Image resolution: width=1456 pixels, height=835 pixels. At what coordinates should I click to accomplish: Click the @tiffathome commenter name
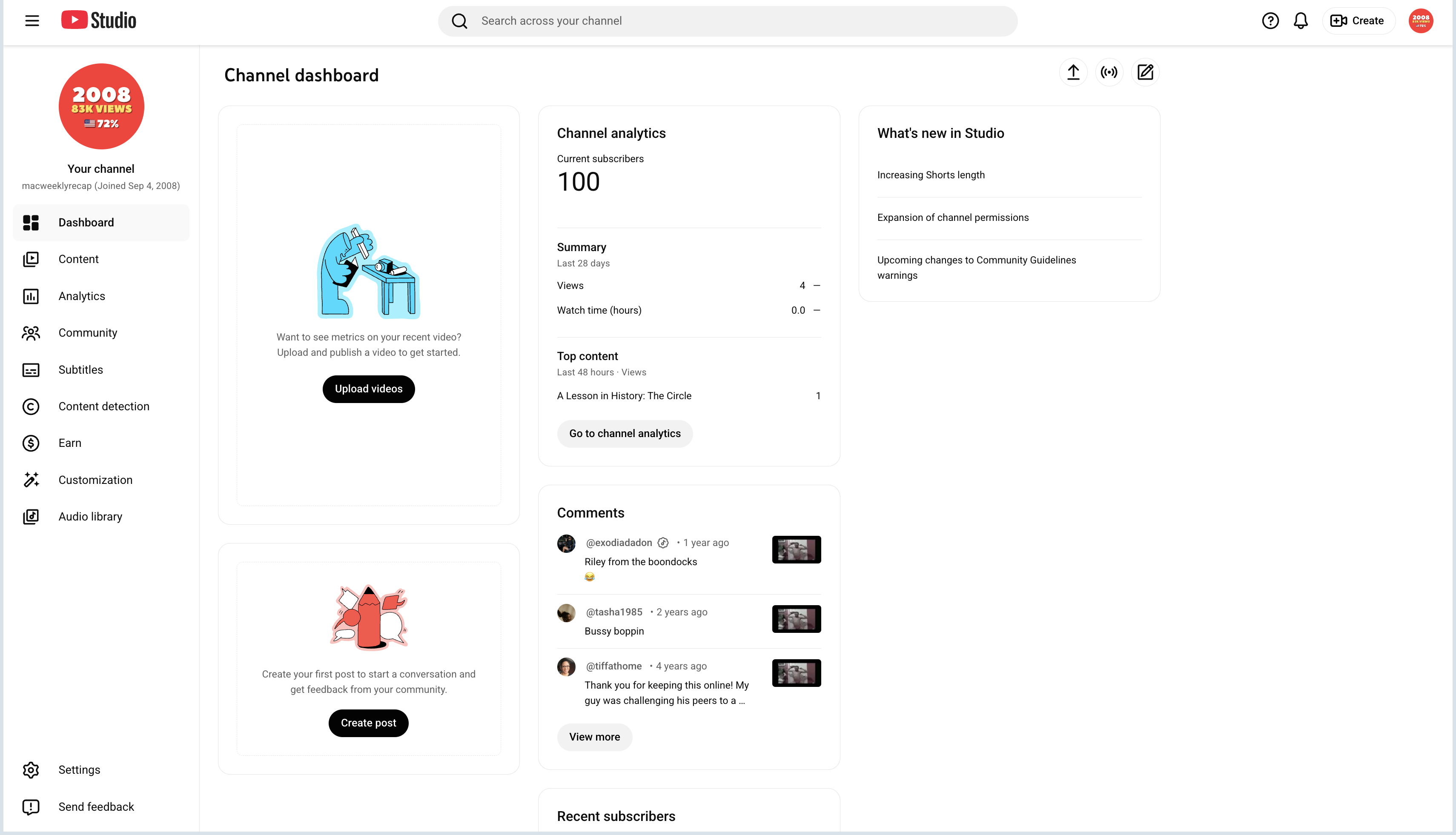click(x=614, y=666)
